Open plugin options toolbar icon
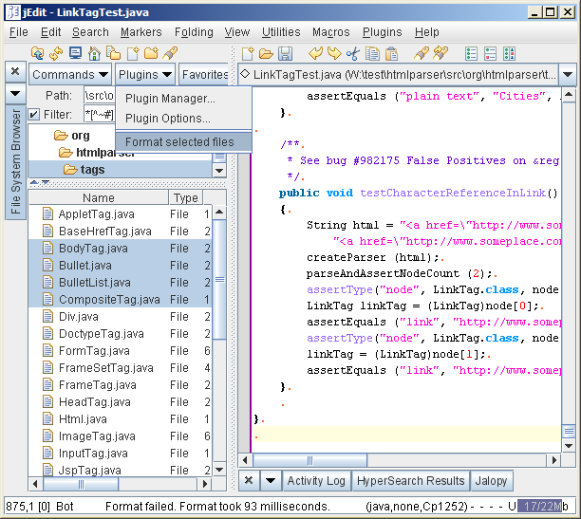The image size is (581, 519). pyautogui.click(x=509, y=54)
